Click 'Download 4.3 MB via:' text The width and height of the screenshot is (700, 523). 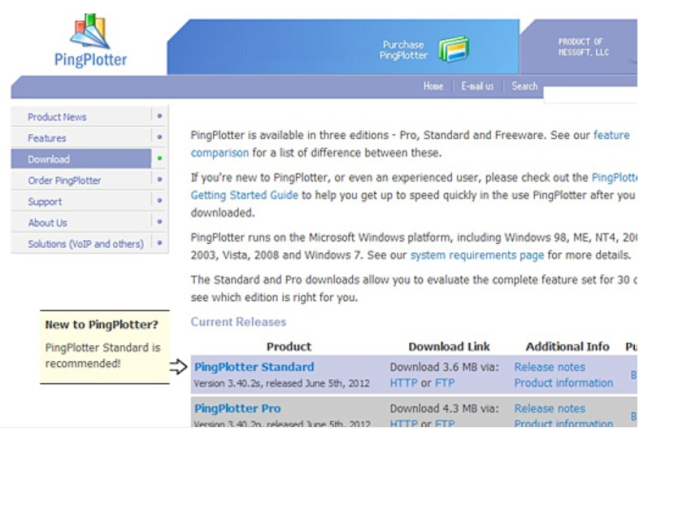(445, 408)
